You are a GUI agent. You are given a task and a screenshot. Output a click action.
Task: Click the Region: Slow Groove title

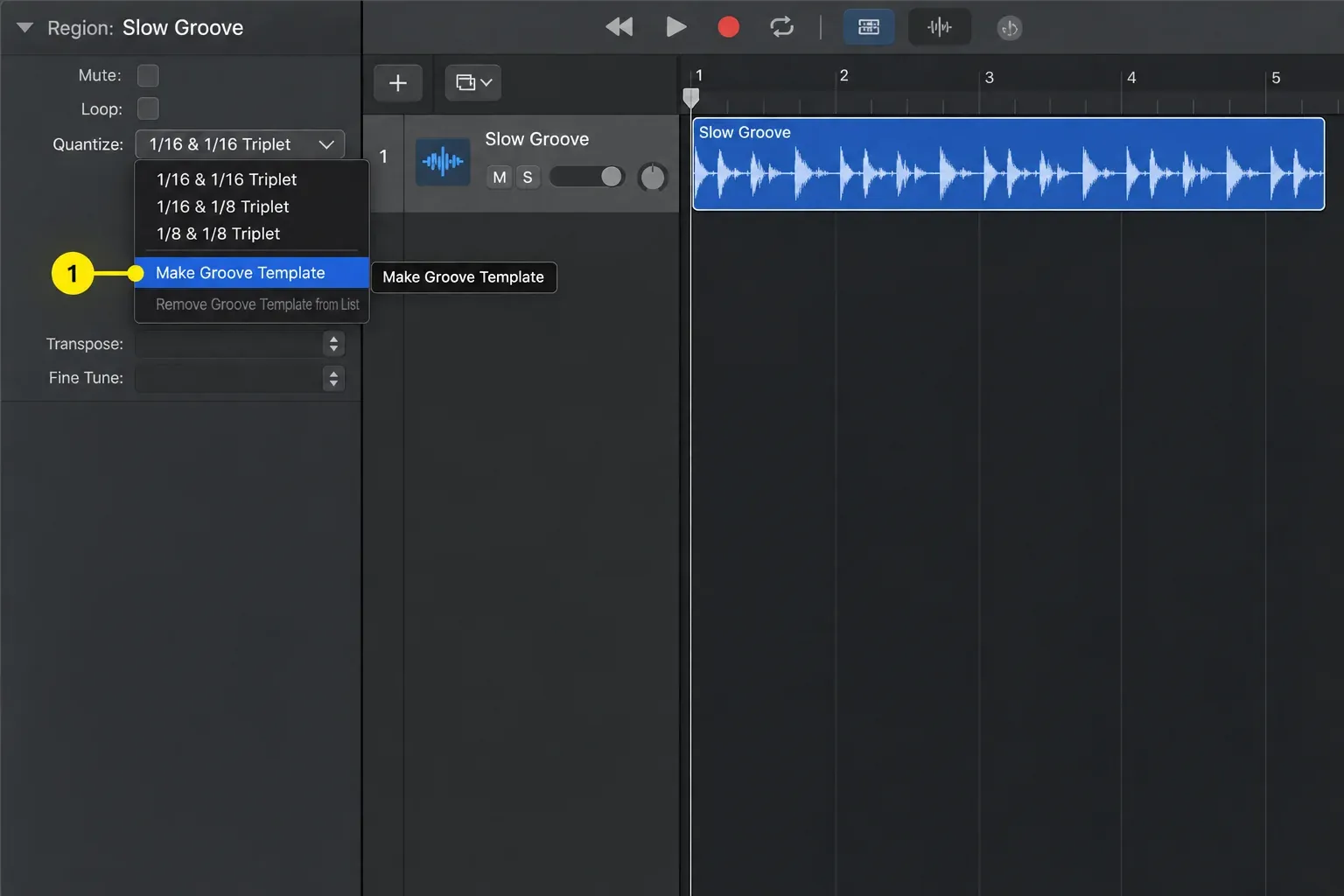pos(145,27)
